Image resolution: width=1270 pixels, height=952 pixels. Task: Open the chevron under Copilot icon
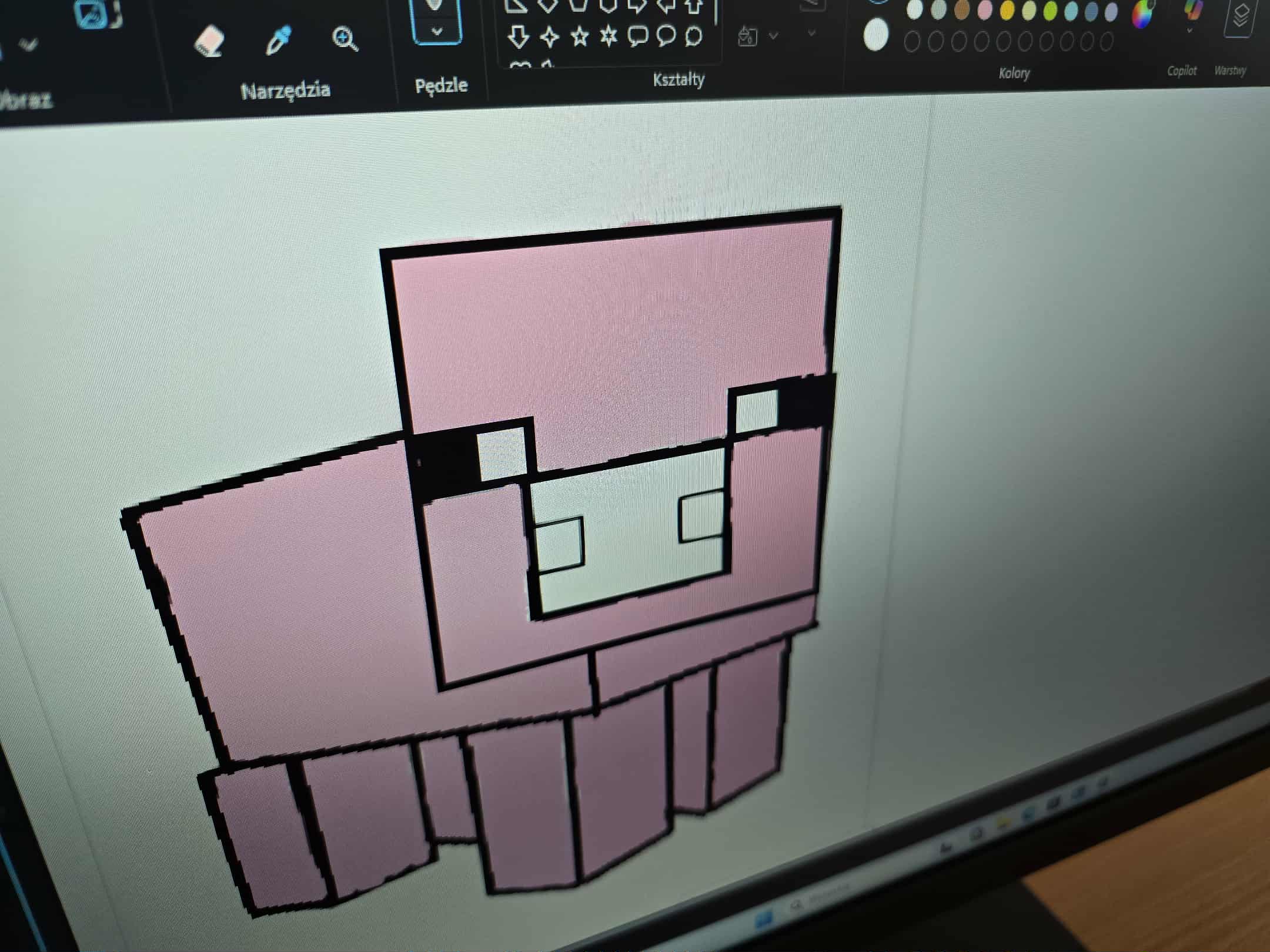point(1189,31)
